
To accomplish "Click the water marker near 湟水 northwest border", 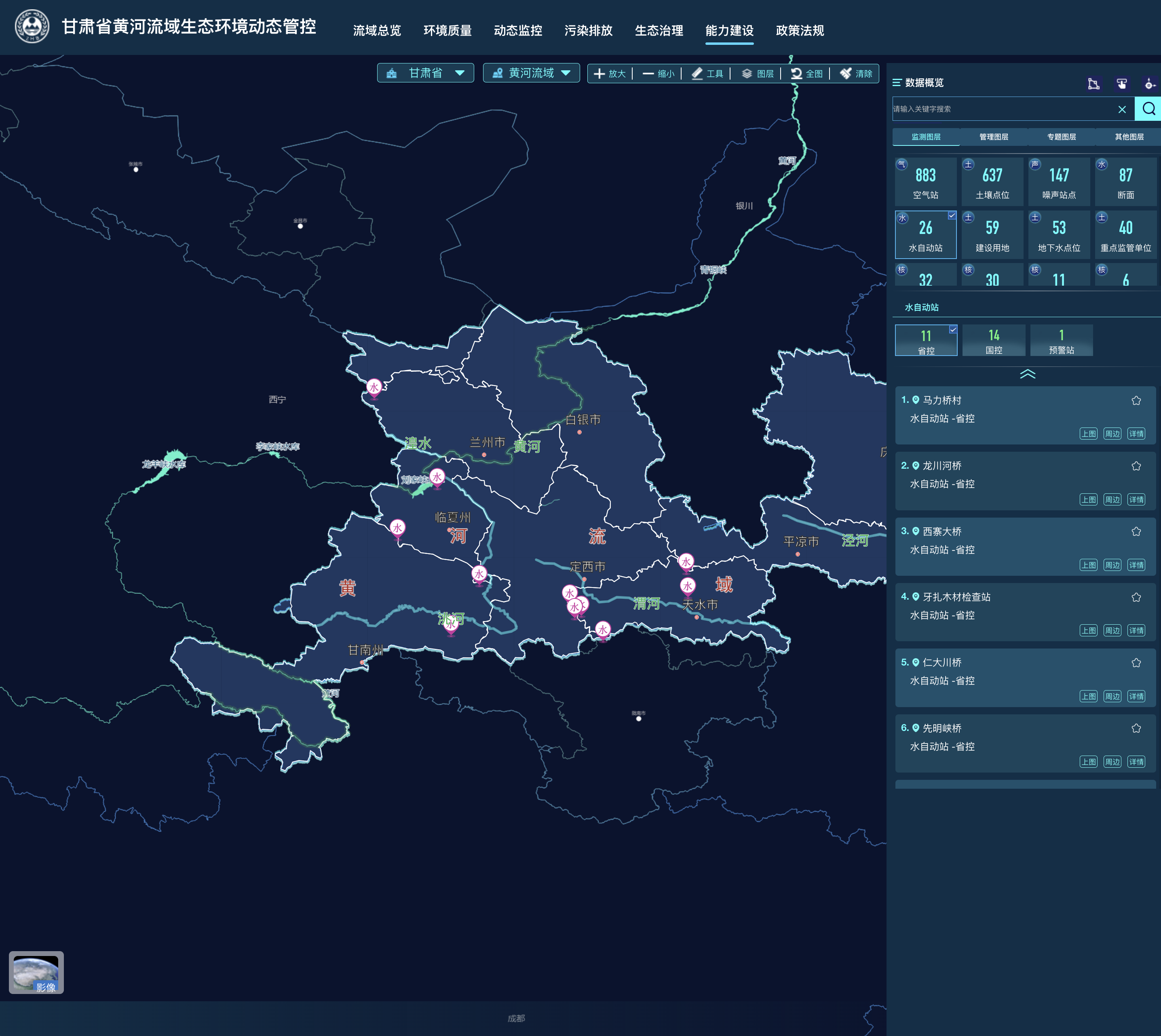I will point(374,388).
